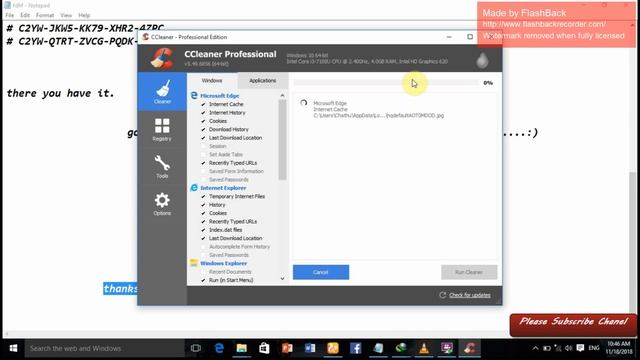Click the taskbar clock and date
This screenshot has height=360, width=640.
618,348
